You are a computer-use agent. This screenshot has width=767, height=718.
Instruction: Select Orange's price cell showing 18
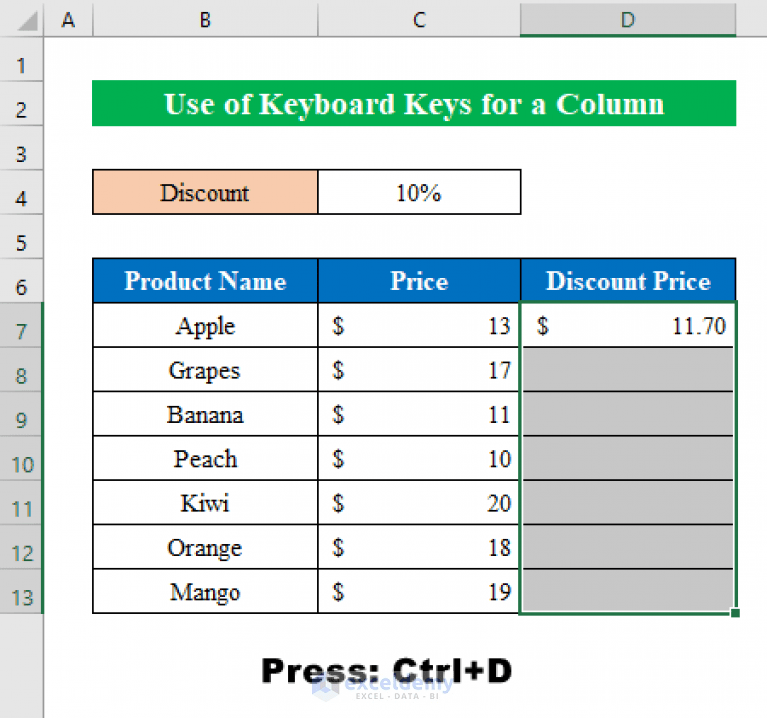pos(419,547)
